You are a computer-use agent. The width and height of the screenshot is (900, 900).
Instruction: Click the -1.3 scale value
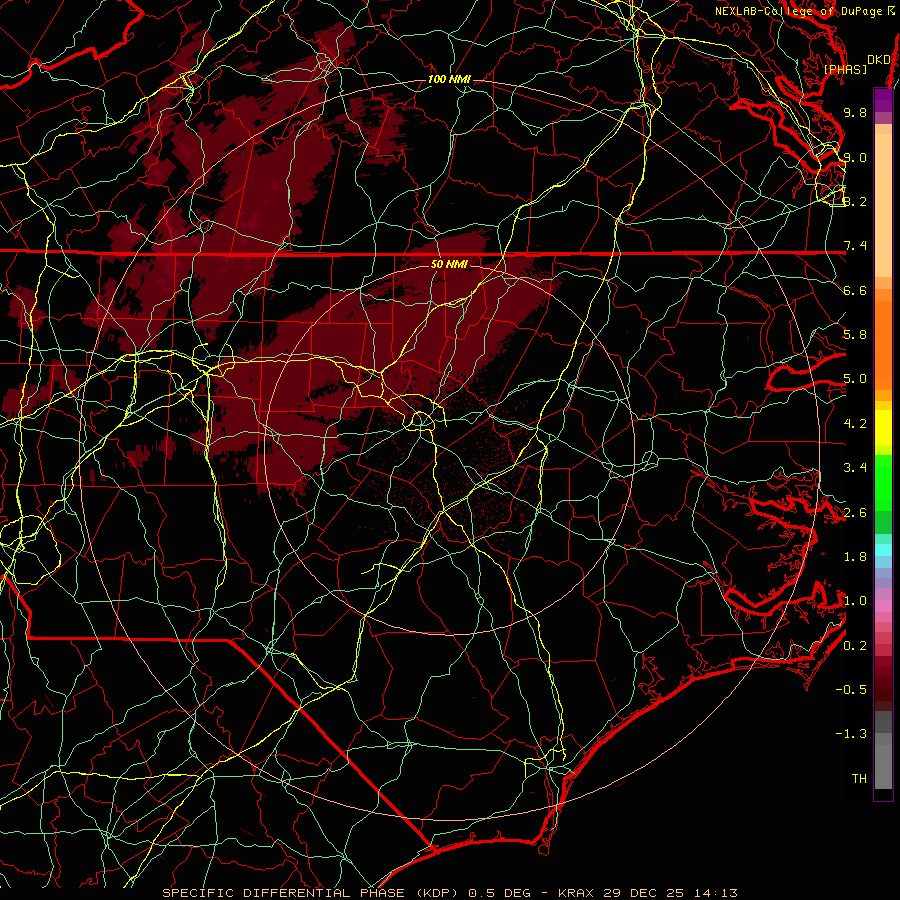[x=851, y=734]
